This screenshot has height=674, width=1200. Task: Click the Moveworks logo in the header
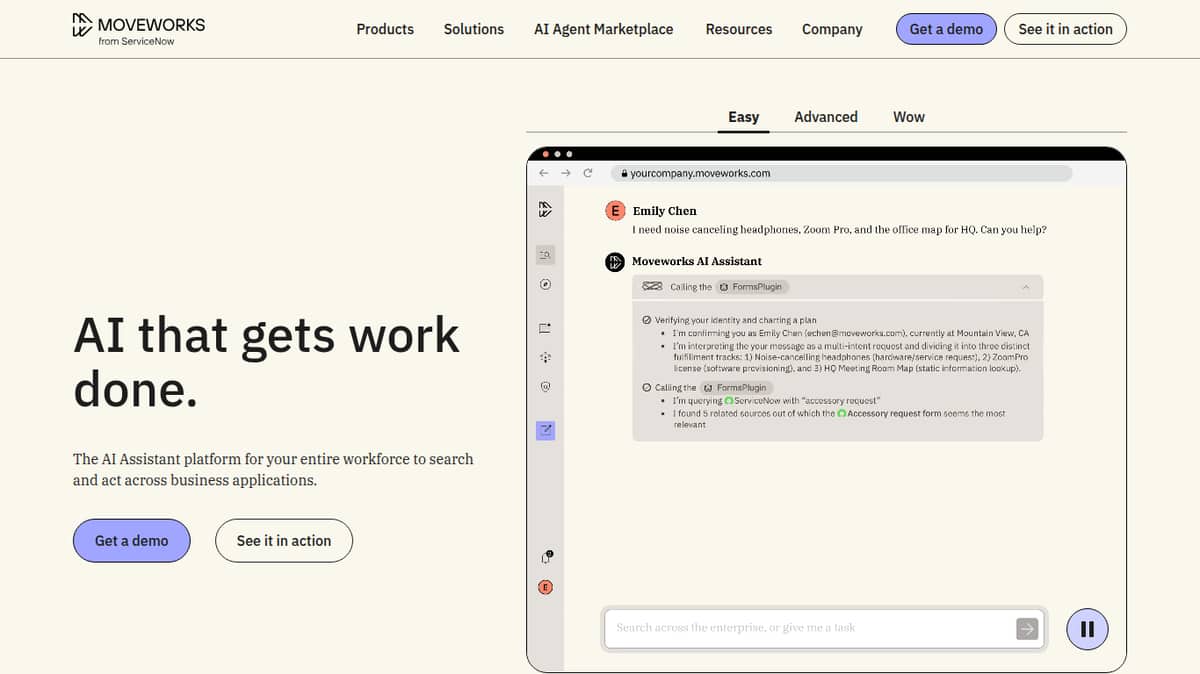click(138, 29)
